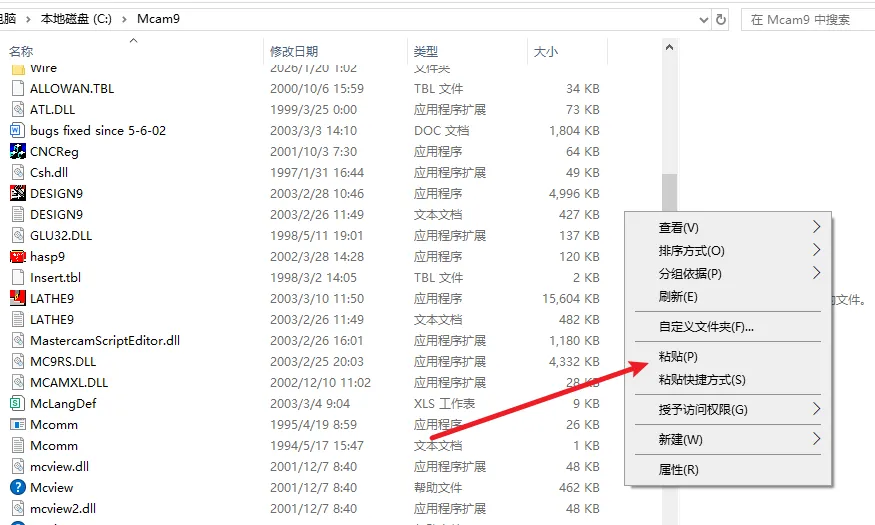
Task: Click the 帮助文件 type cell
Action: coord(438,488)
